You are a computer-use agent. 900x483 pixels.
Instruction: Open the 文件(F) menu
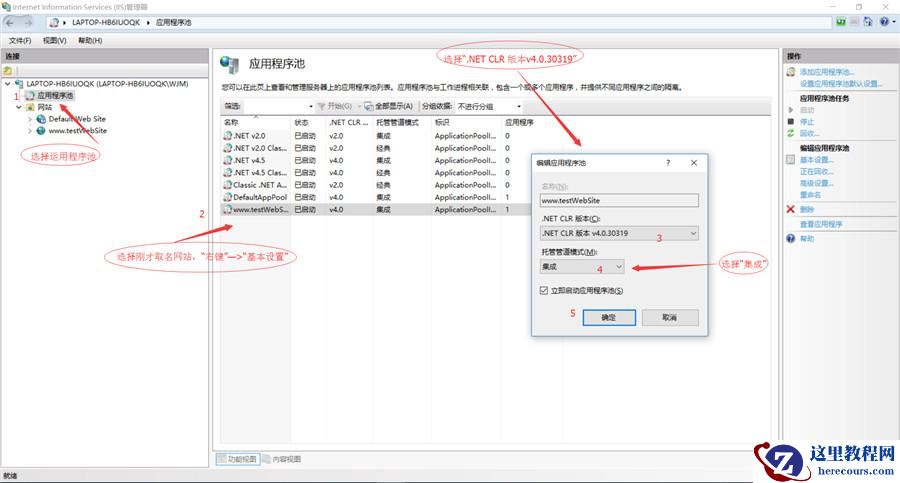pyautogui.click(x=20, y=41)
